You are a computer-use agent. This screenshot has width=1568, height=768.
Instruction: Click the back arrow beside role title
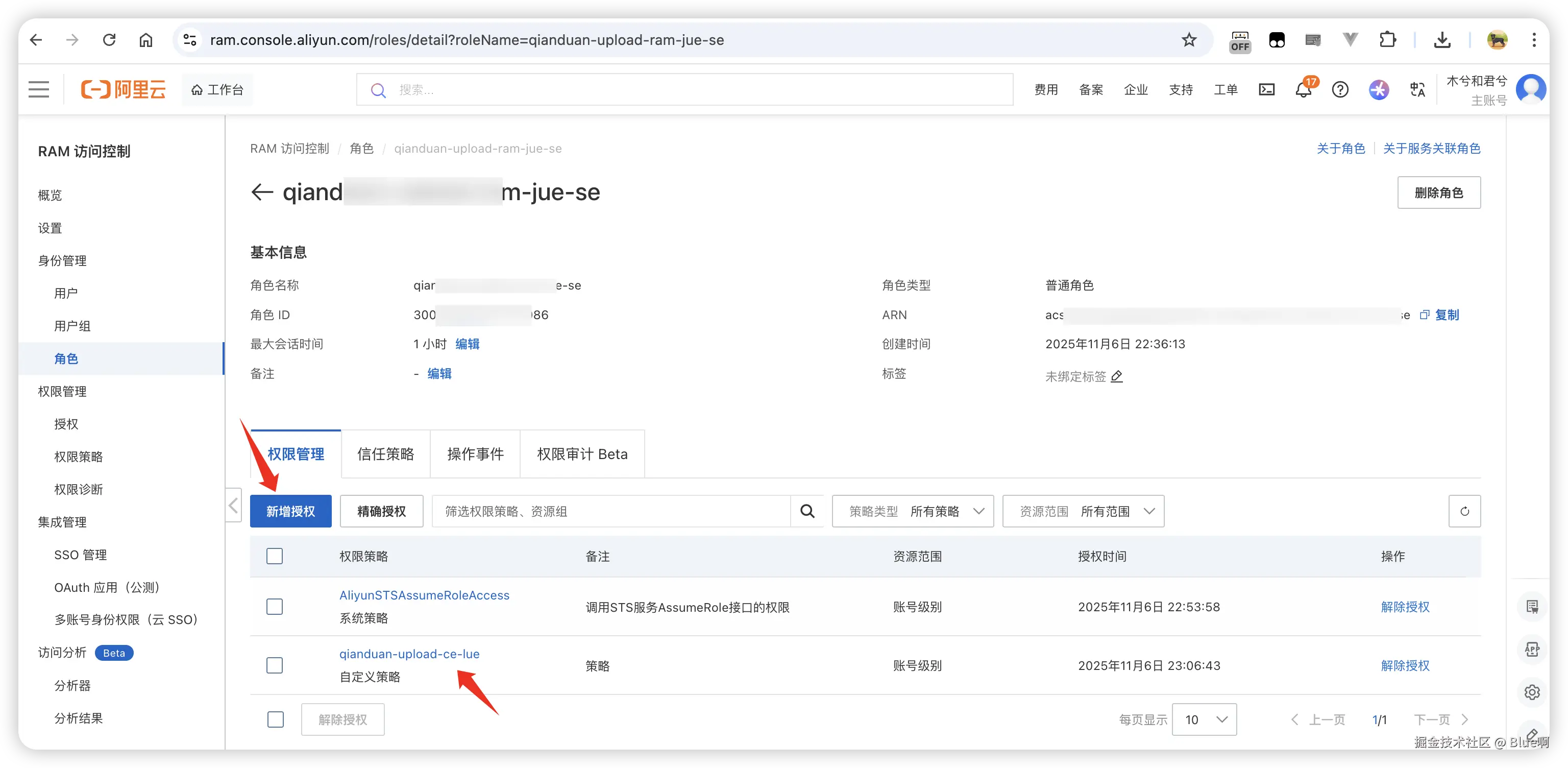(262, 193)
